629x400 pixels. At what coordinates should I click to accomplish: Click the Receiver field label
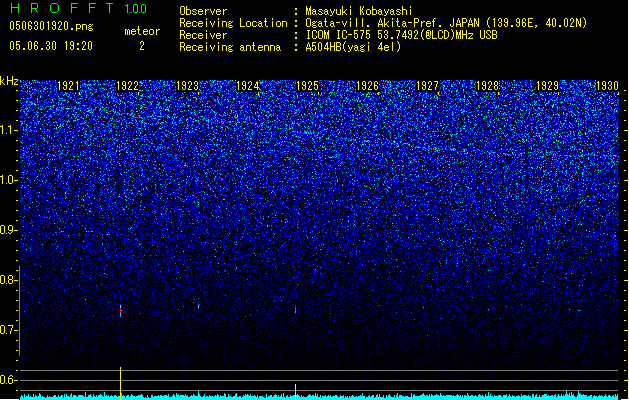[203, 35]
